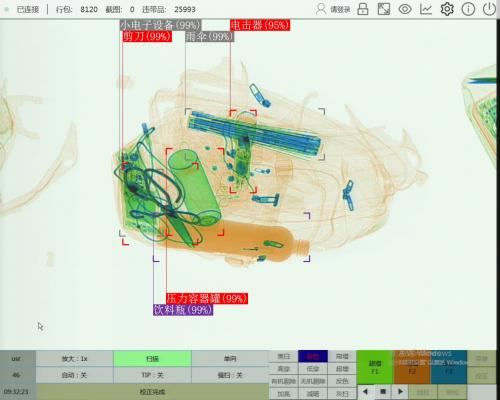
Task: Click the conveyor reverse left arrow
Action: tap(365, 391)
